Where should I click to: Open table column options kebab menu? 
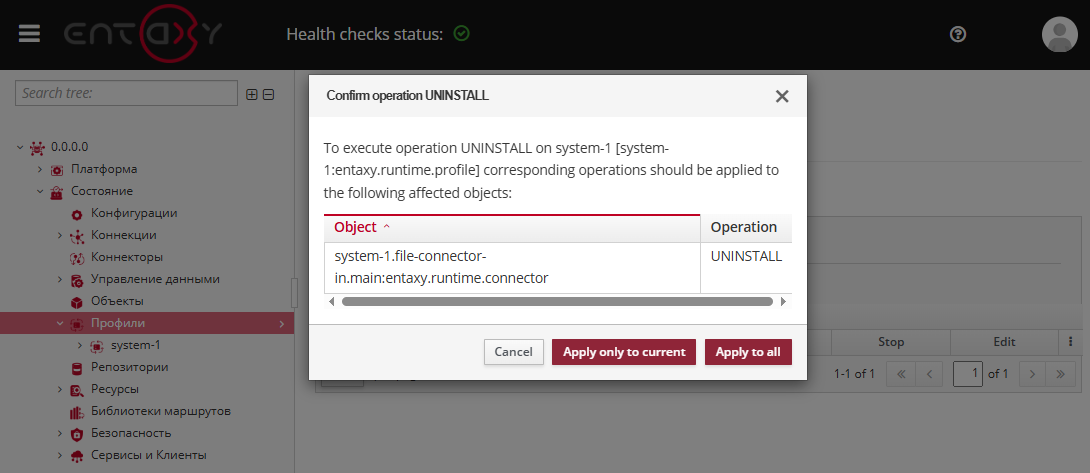pos(1071,342)
